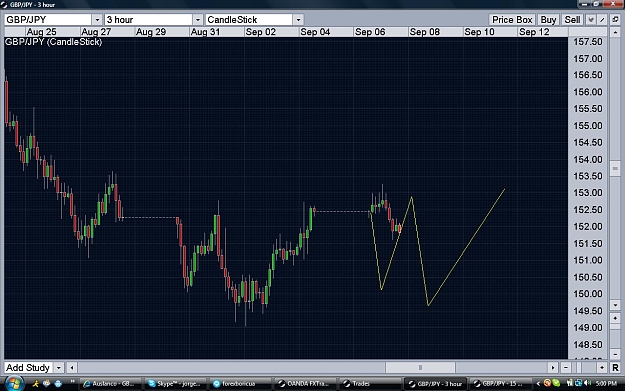Click the Sell button
This screenshot has width=625, height=391.
click(x=572, y=20)
